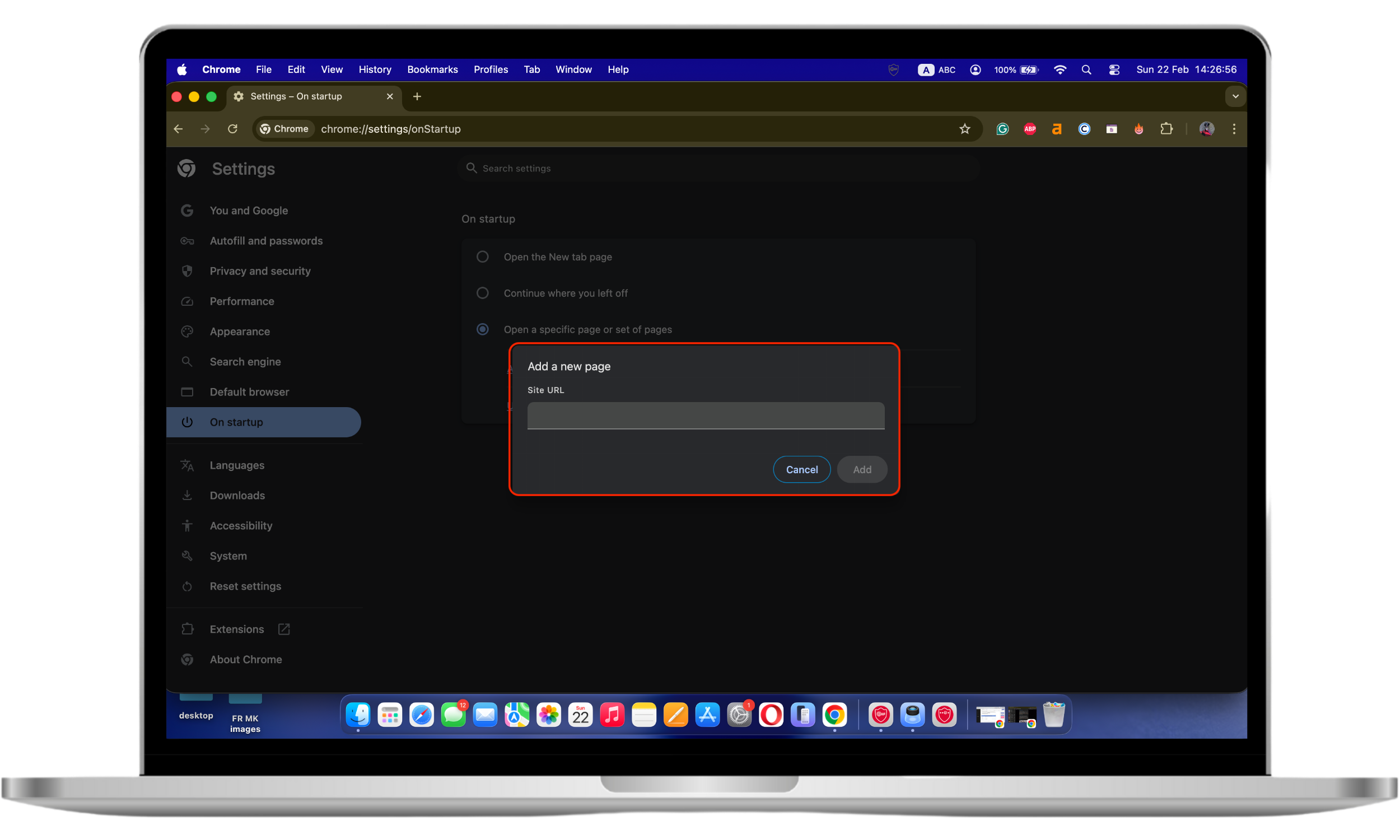This screenshot has width=1400, height=840.
Task: Open the tab search chevron
Action: click(x=1235, y=96)
